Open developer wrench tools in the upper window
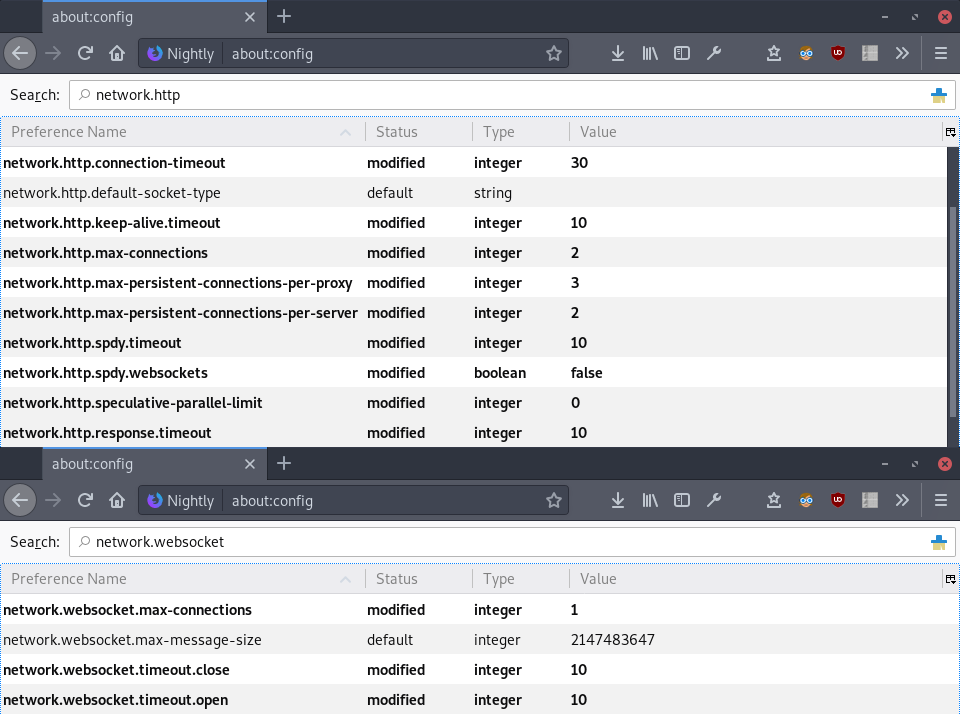The height and width of the screenshot is (714, 960). tap(713, 53)
